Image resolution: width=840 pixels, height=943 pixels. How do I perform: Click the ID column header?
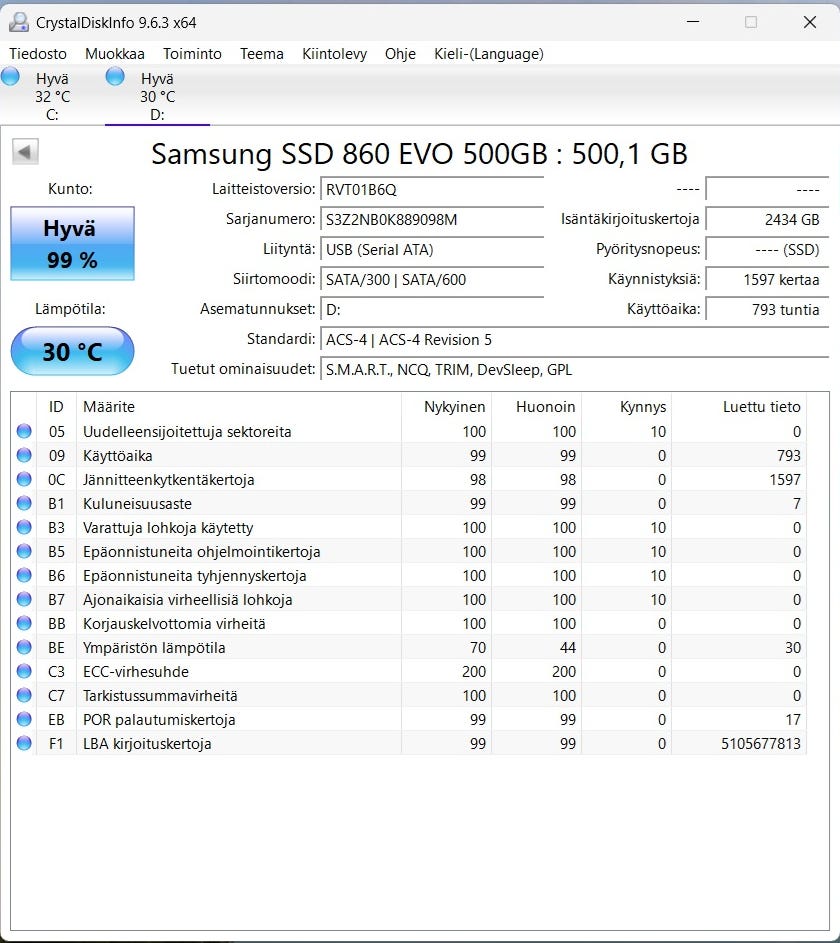pyautogui.click(x=57, y=407)
